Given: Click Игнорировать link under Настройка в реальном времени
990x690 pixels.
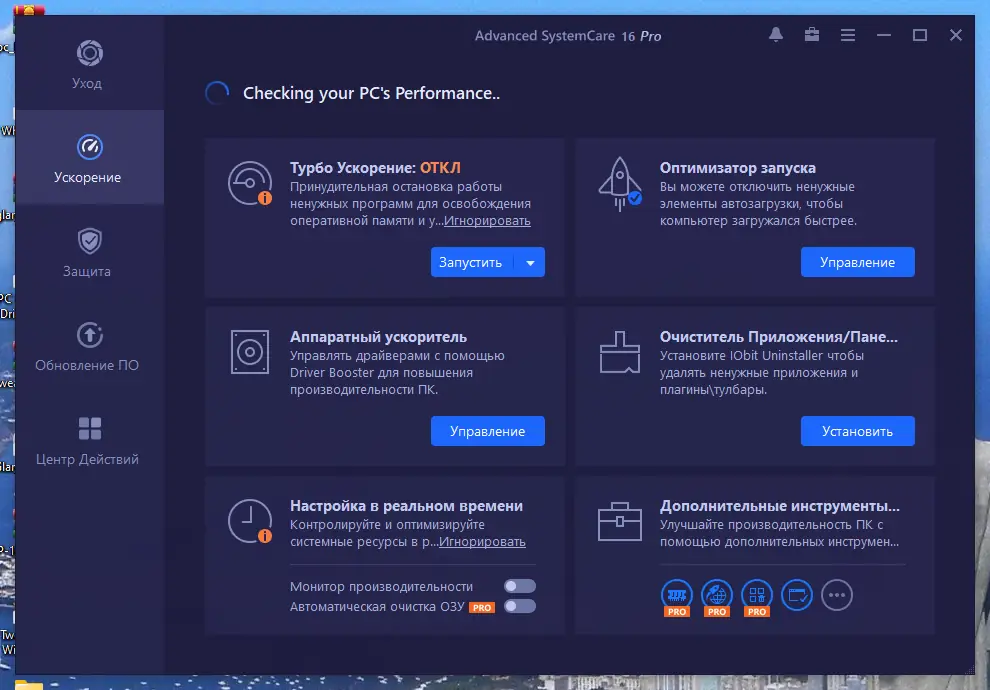Looking at the screenshot, I should click(x=482, y=542).
